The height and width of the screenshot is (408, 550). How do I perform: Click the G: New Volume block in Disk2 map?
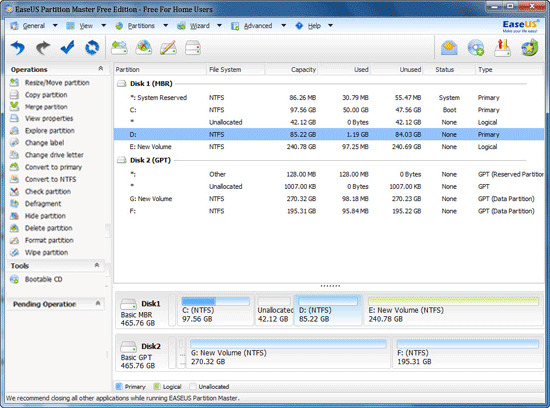point(288,353)
